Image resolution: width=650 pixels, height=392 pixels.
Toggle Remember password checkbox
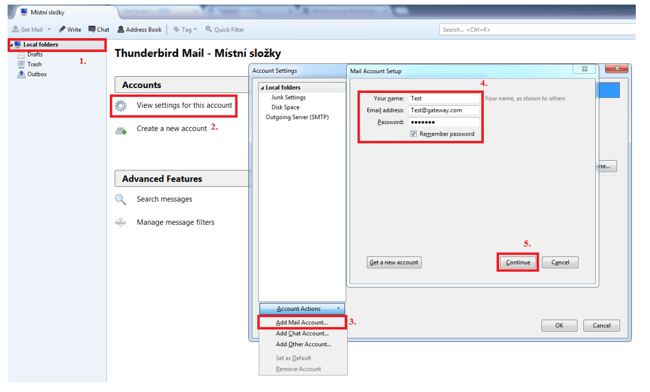point(413,134)
